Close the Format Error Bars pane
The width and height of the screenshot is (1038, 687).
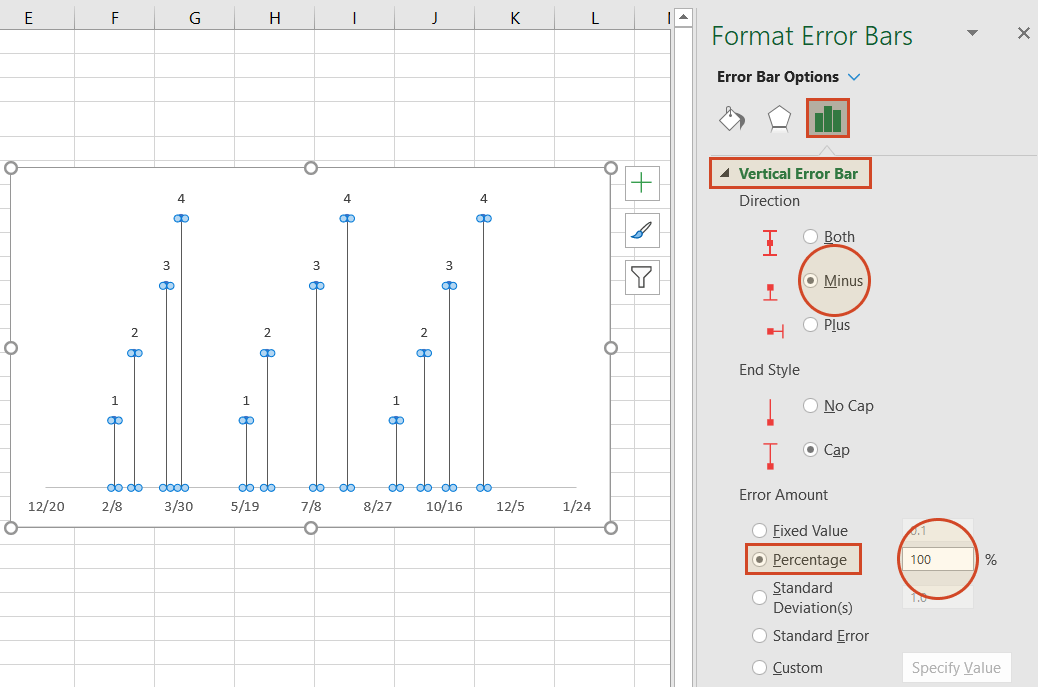[x=1024, y=33]
